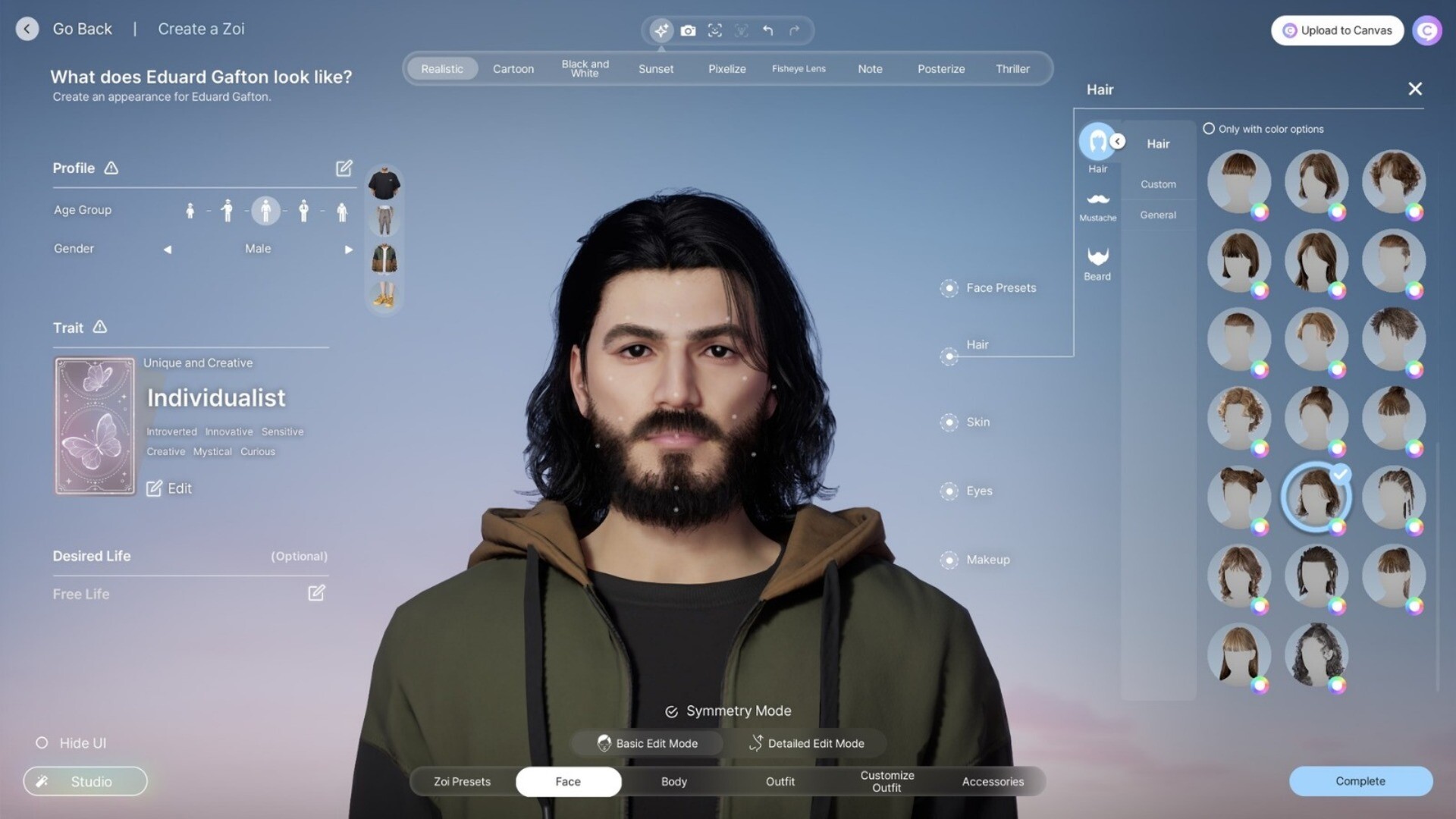Select the long curly black hairstyle thumbnail
Image resolution: width=1456 pixels, height=819 pixels.
point(1316,654)
